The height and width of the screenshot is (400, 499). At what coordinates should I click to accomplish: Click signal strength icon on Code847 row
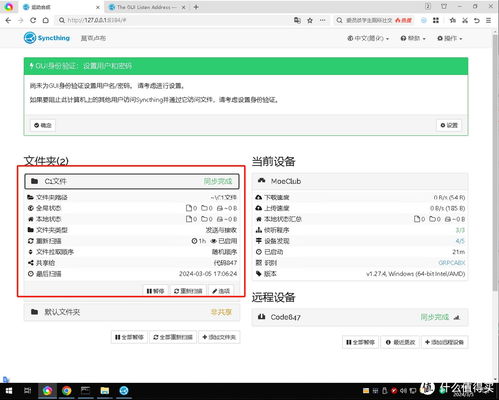tap(457, 317)
